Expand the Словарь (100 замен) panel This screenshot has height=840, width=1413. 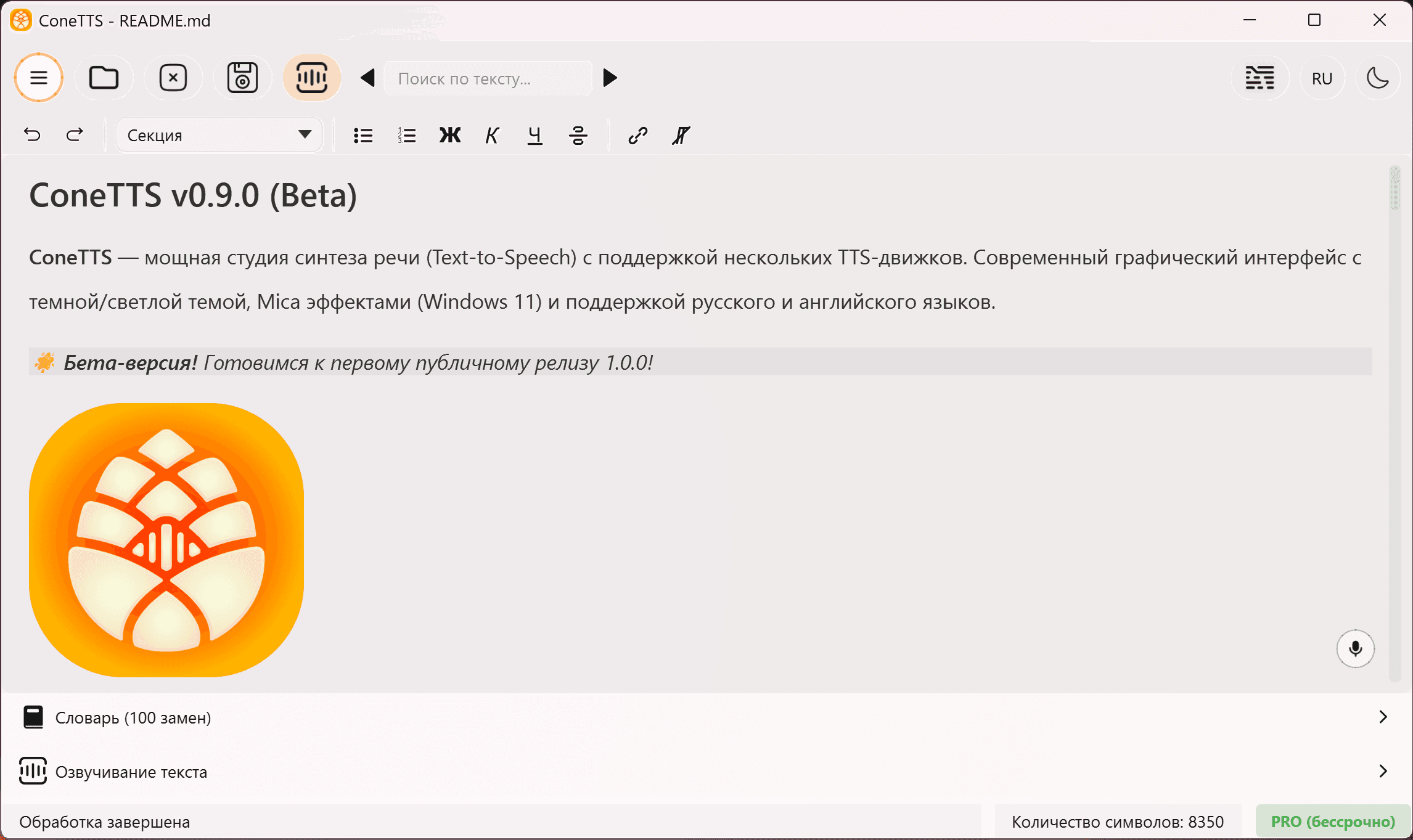tap(707, 717)
